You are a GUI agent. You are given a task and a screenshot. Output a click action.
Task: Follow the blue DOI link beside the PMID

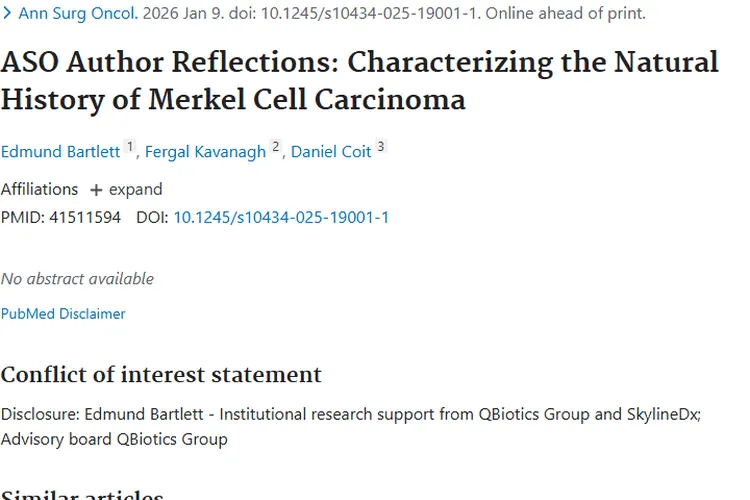point(281,217)
